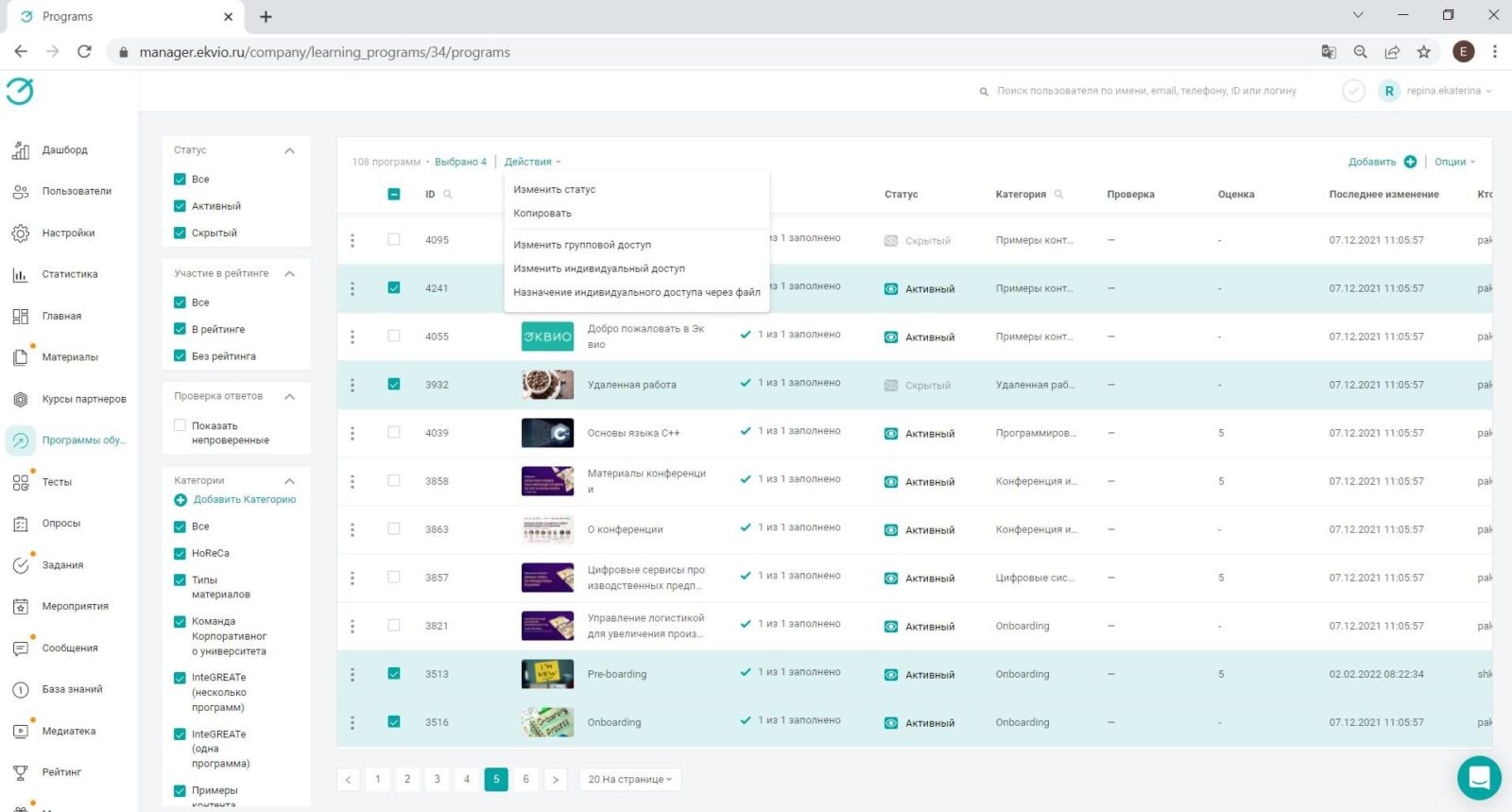Open the Дашборд sidebar icon
The width and height of the screenshot is (1512, 812).
[21, 150]
